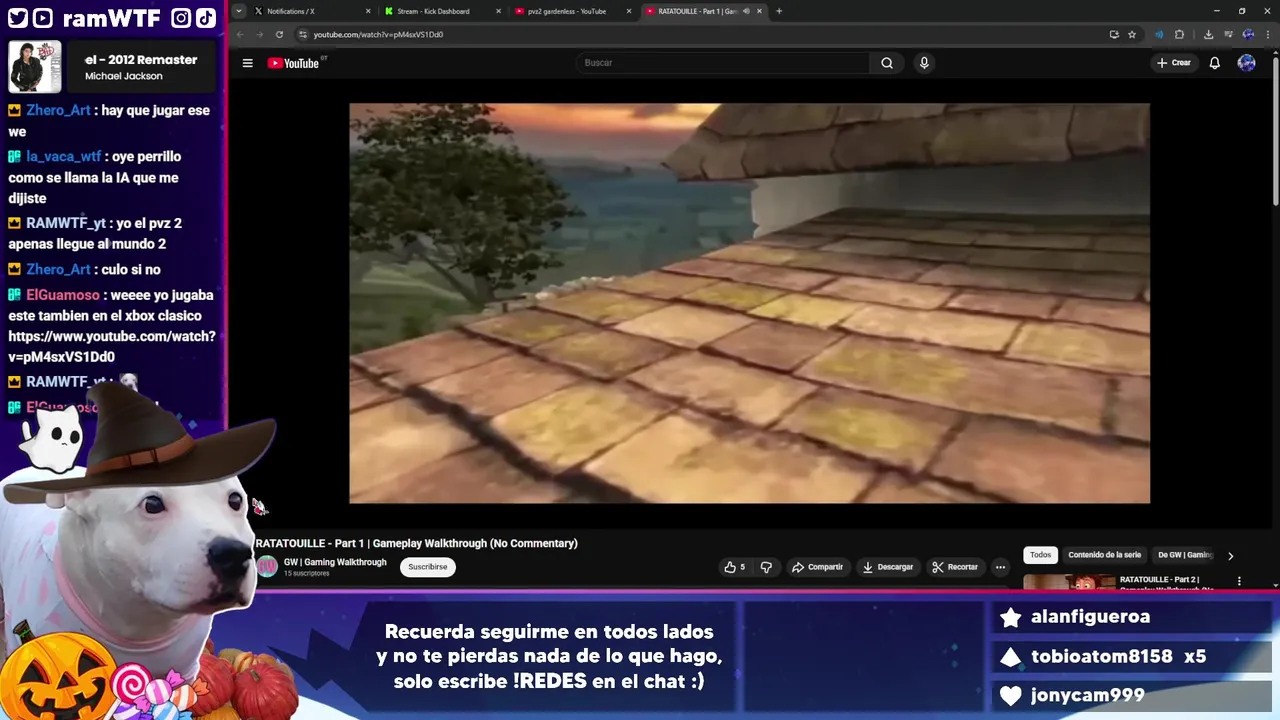Select the Todos filter chip

click(1041, 555)
